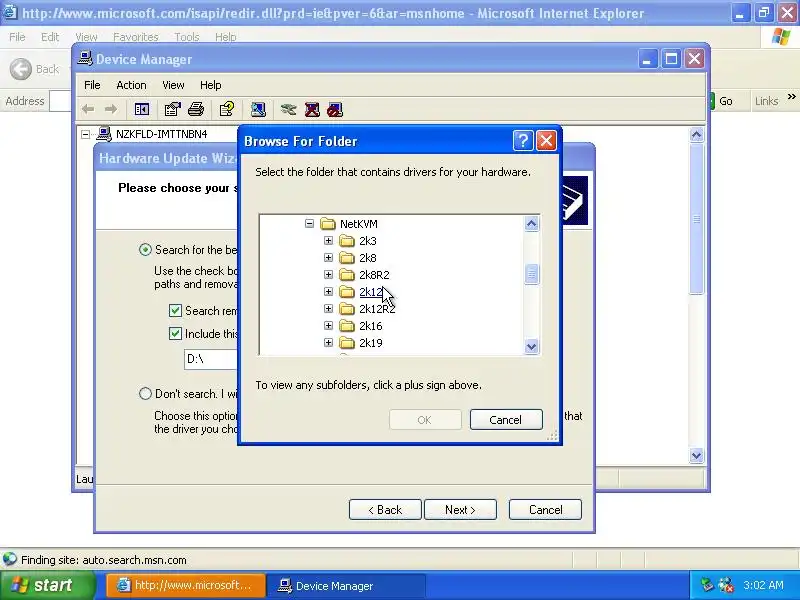The width and height of the screenshot is (800, 600).
Task: Click the 2k19 folder icon
Action: 347,343
